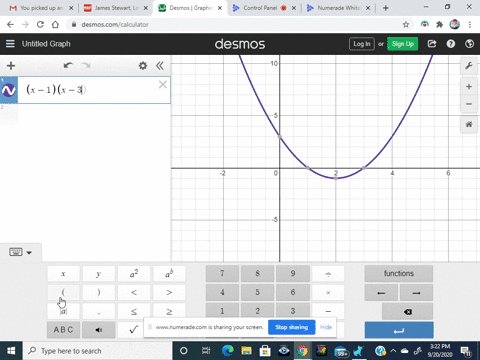480x360 pixels.
Task: Toggle visibility of expression 1 curve
Action: point(9,90)
